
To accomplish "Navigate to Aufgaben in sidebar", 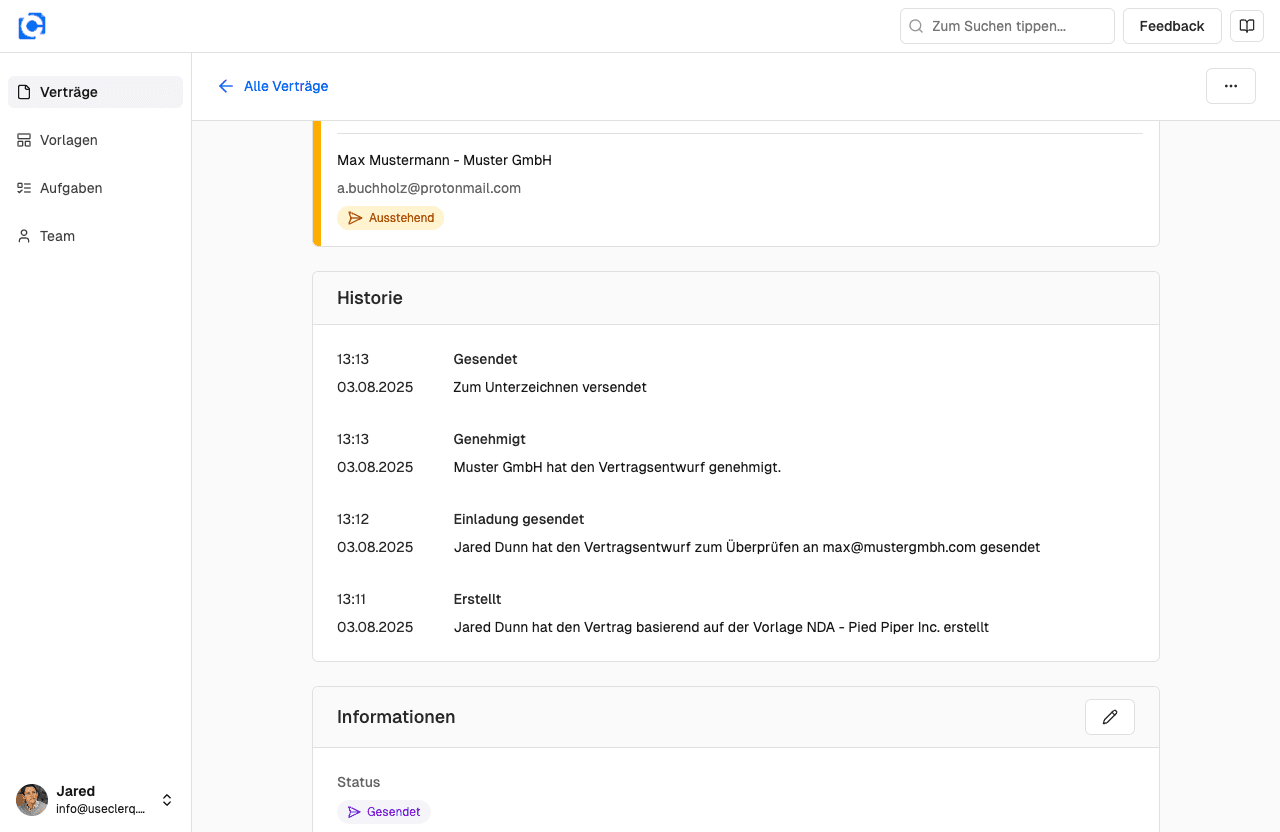I will 71,188.
